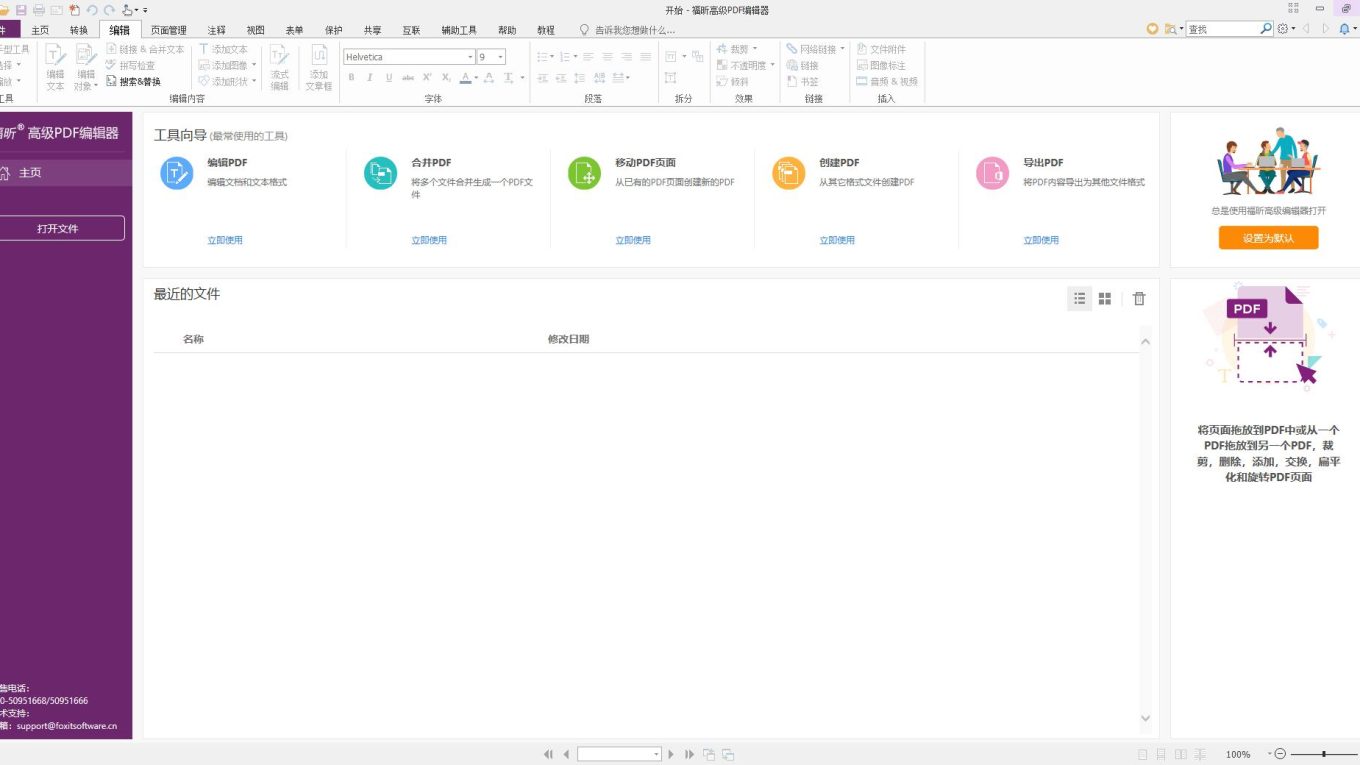1360x765 pixels.
Task: Click the Create PDF orange wizard icon
Action: click(x=789, y=173)
